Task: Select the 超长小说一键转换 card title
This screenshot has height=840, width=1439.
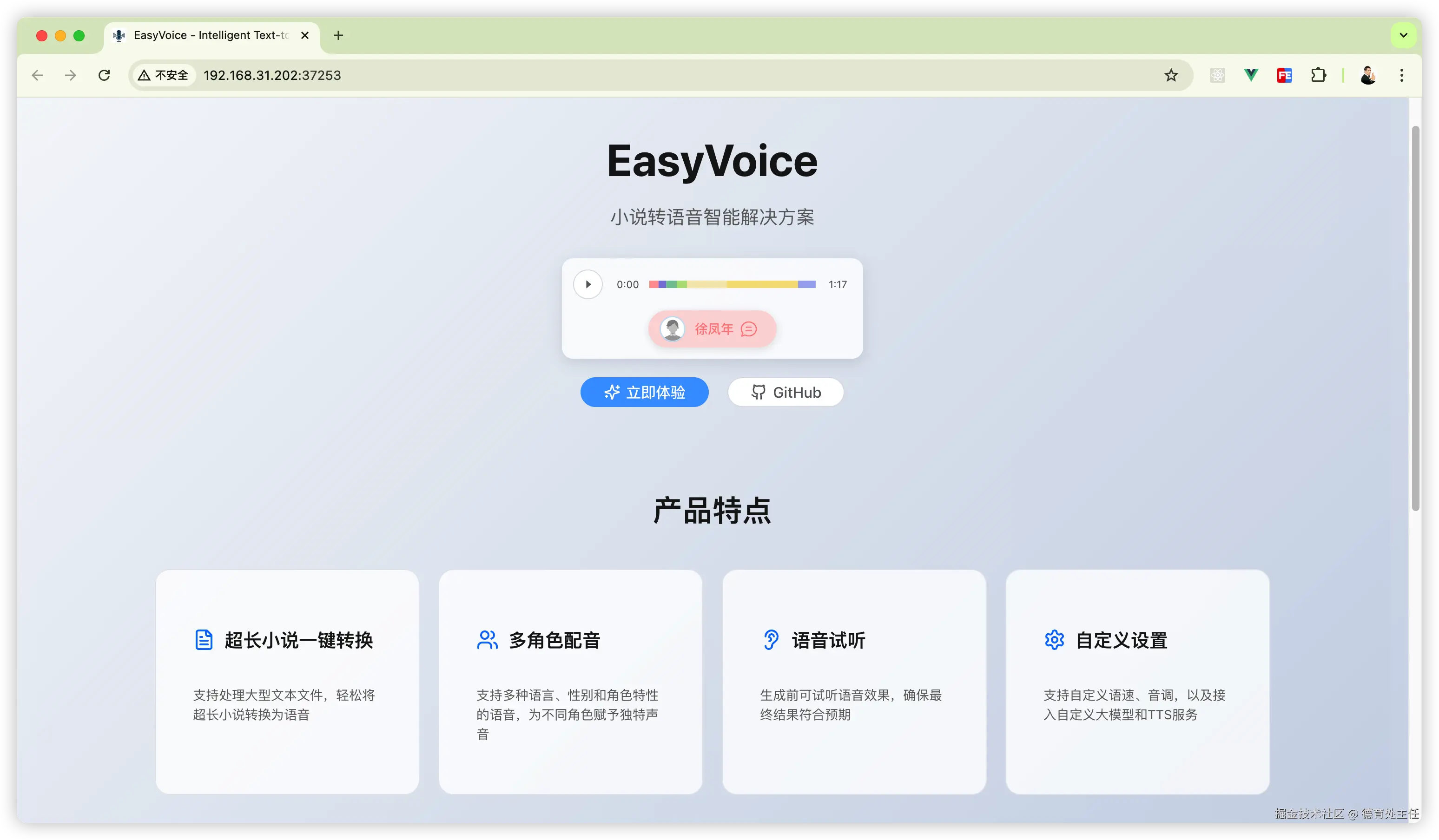Action: tap(299, 640)
